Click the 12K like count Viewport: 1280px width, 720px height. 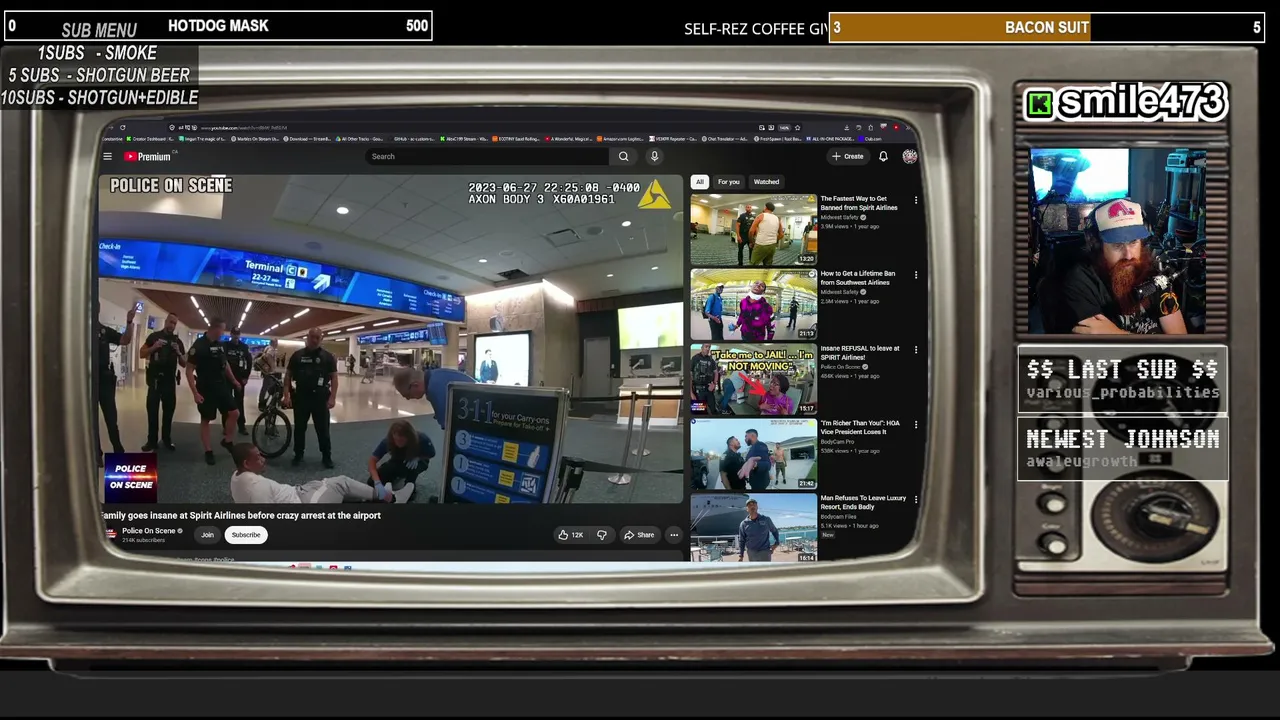[x=577, y=535]
